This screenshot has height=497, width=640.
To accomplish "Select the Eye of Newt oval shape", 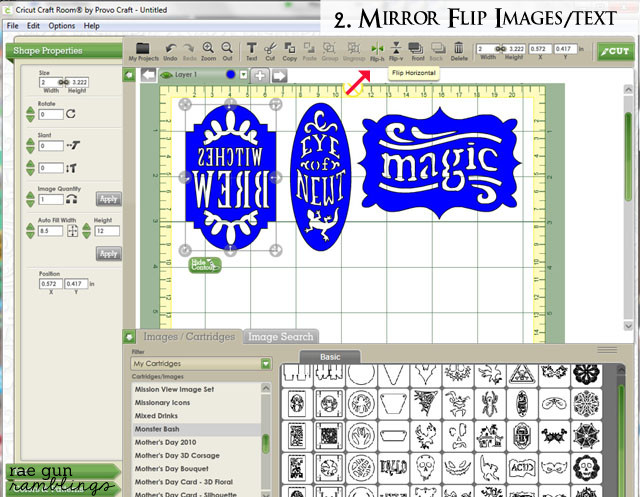I will click(320, 177).
